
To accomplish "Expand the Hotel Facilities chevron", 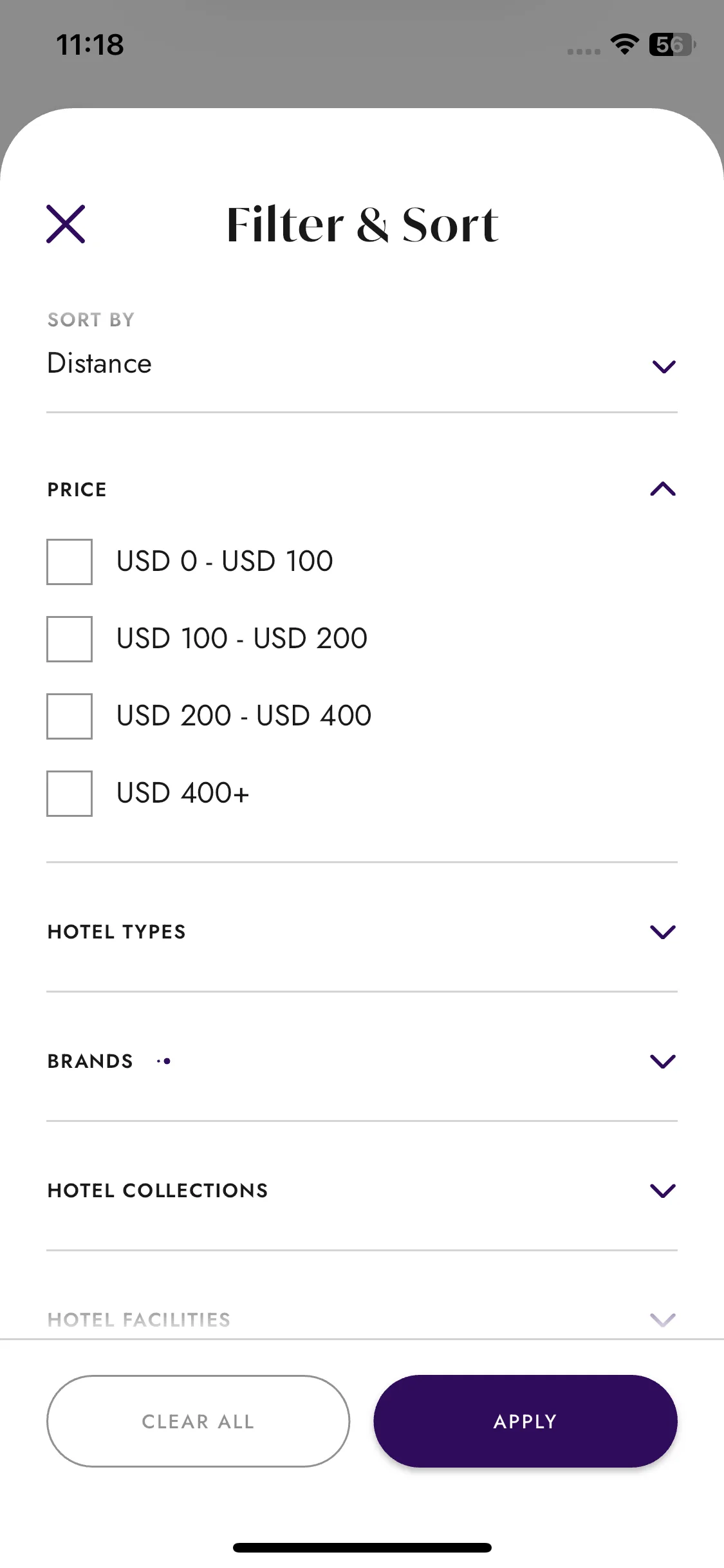I will click(663, 1320).
